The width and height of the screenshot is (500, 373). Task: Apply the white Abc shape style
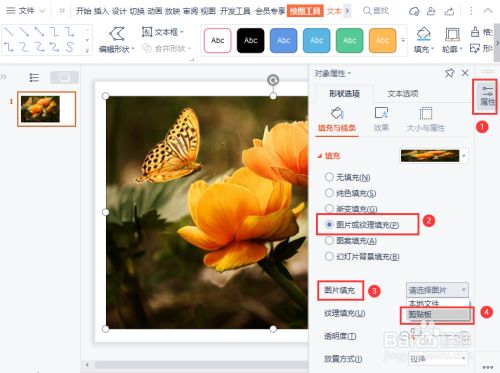(x=217, y=41)
